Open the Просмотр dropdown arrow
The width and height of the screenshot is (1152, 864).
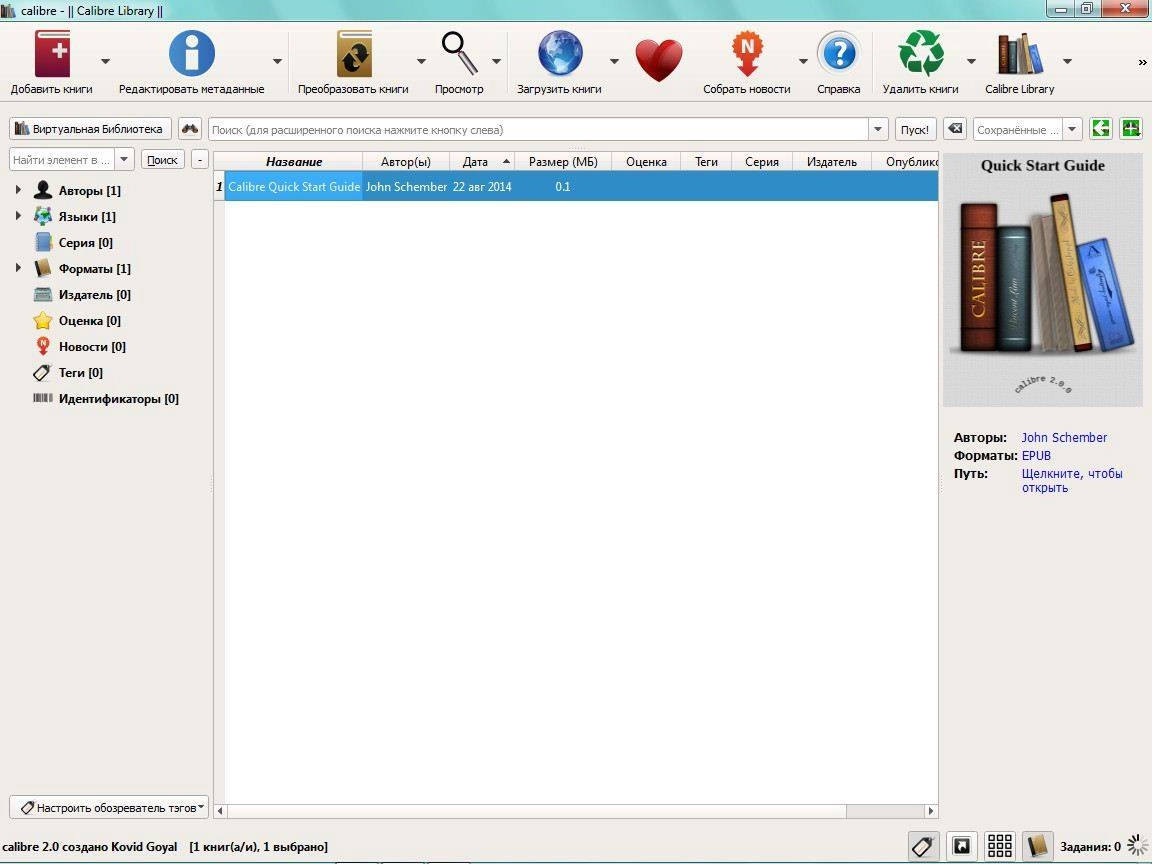497,61
